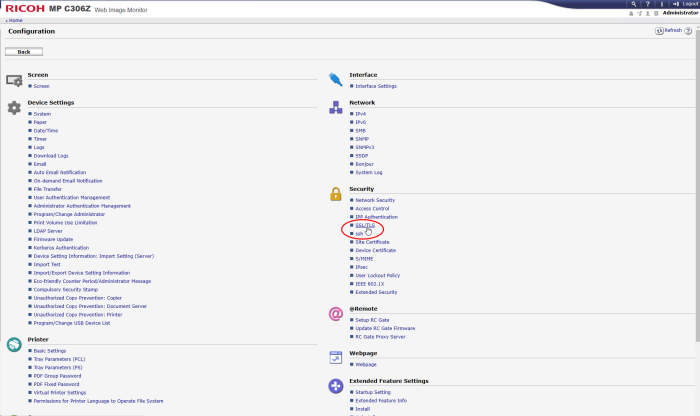Click the search magnifier icon in header
The height and width of the screenshot is (416, 700).
pyautogui.click(x=634, y=4)
